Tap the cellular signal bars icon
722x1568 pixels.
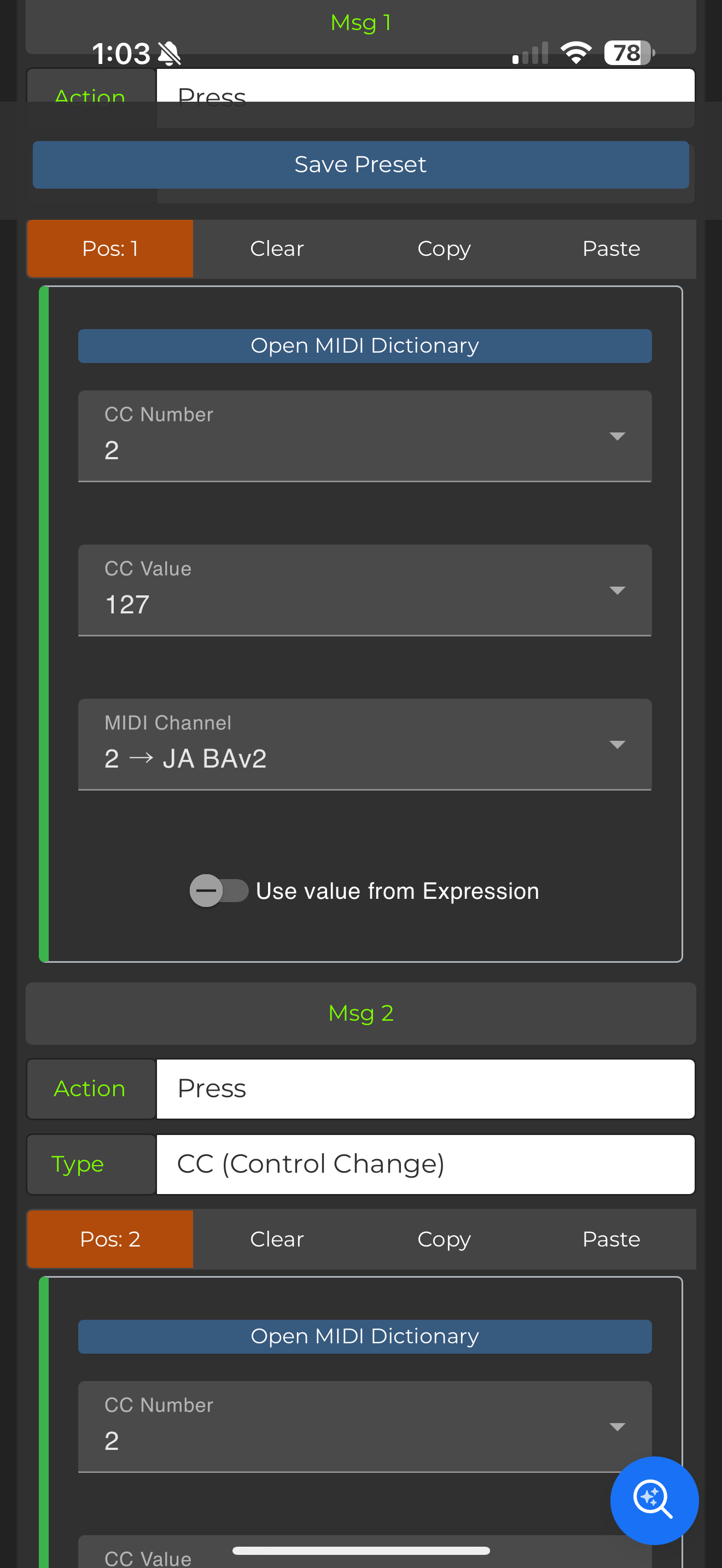point(530,54)
